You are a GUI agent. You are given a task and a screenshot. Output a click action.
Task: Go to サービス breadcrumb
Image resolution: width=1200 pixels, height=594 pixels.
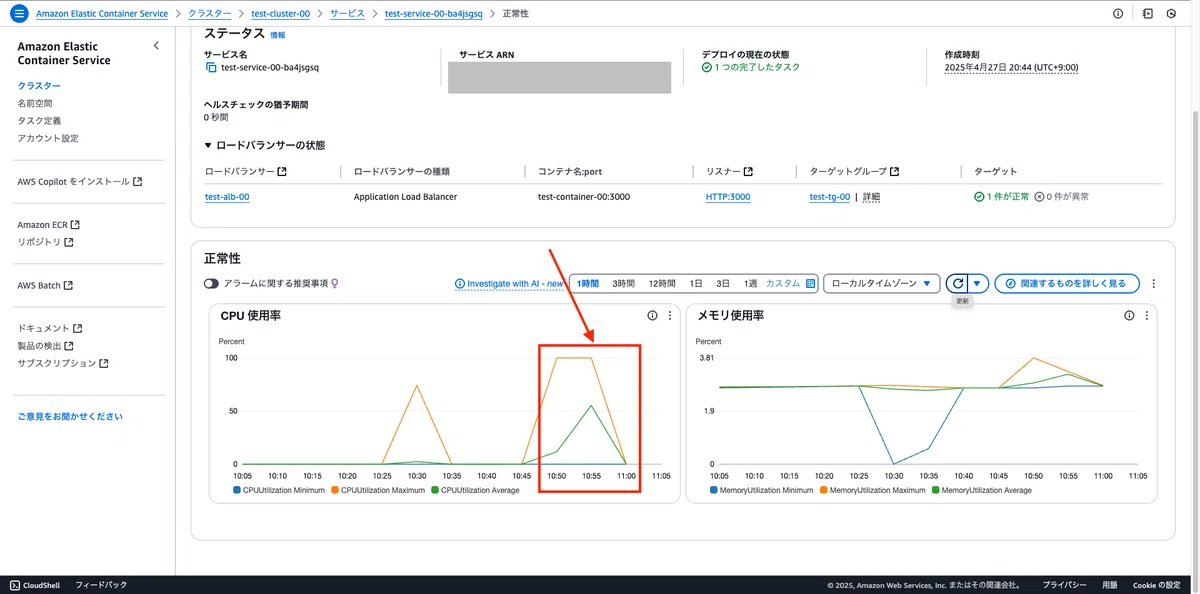(x=348, y=14)
